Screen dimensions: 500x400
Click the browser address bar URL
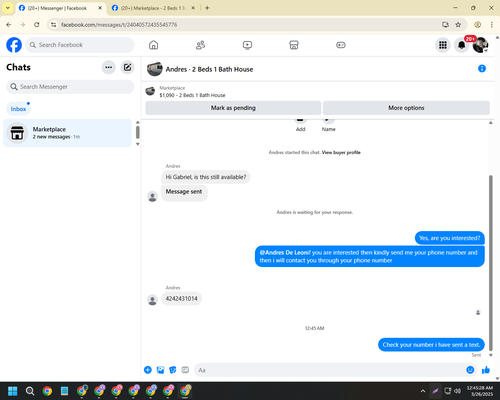click(x=119, y=25)
